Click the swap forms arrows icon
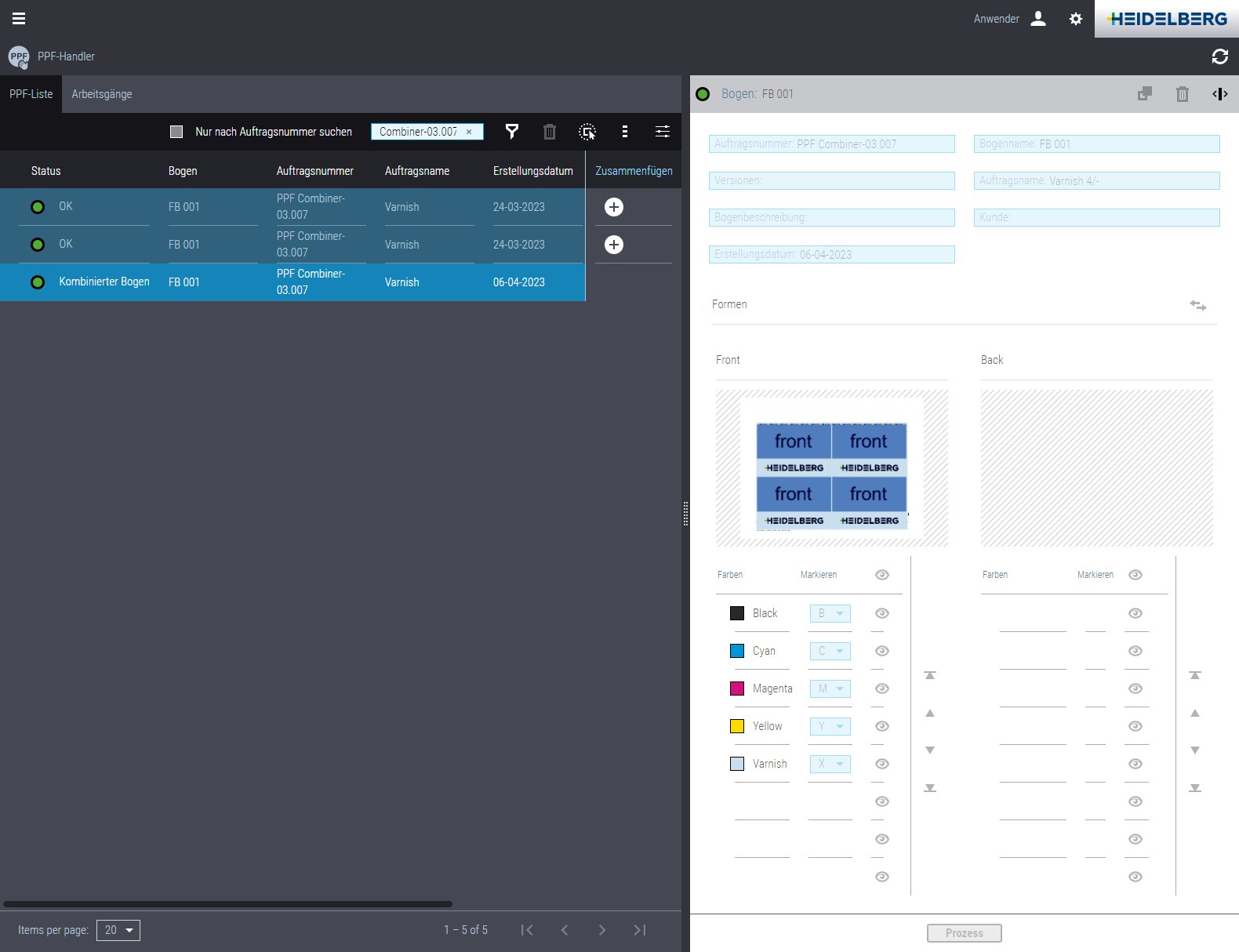Screen dimensions: 1239x952 [x=1197, y=305]
